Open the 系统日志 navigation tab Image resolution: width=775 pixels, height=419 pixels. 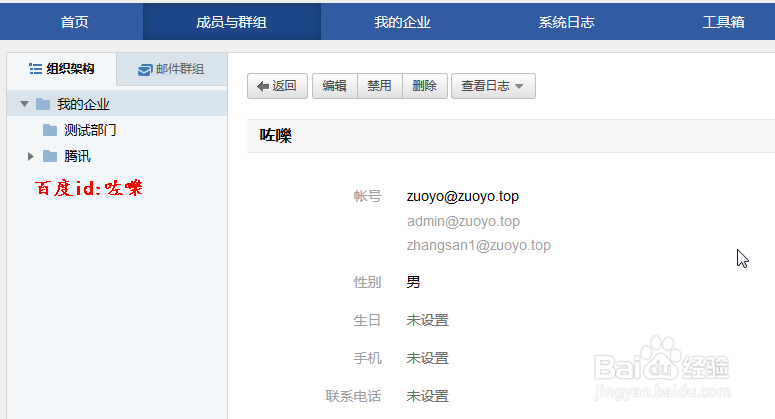(566, 22)
